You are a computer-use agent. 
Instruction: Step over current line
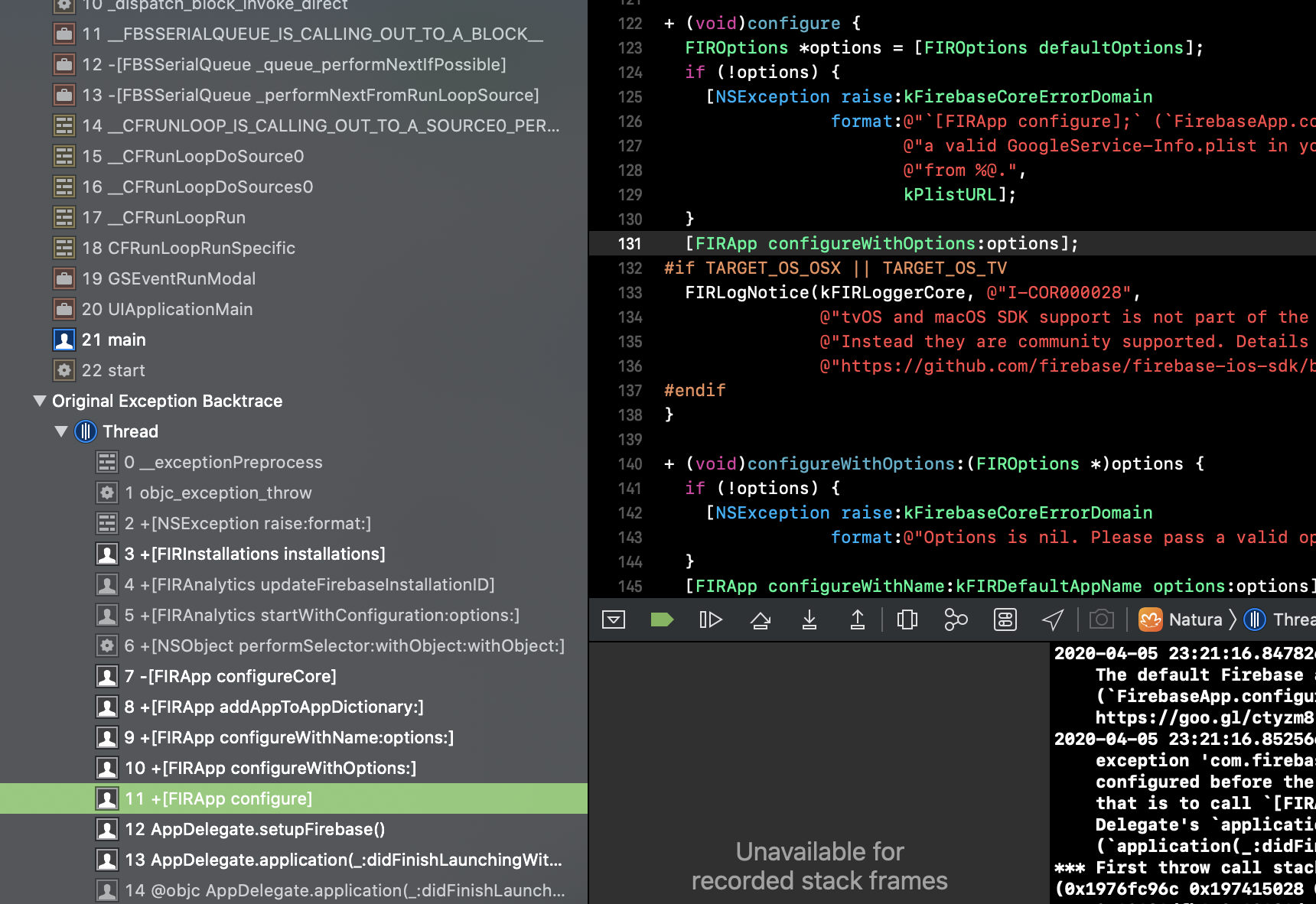tap(761, 619)
